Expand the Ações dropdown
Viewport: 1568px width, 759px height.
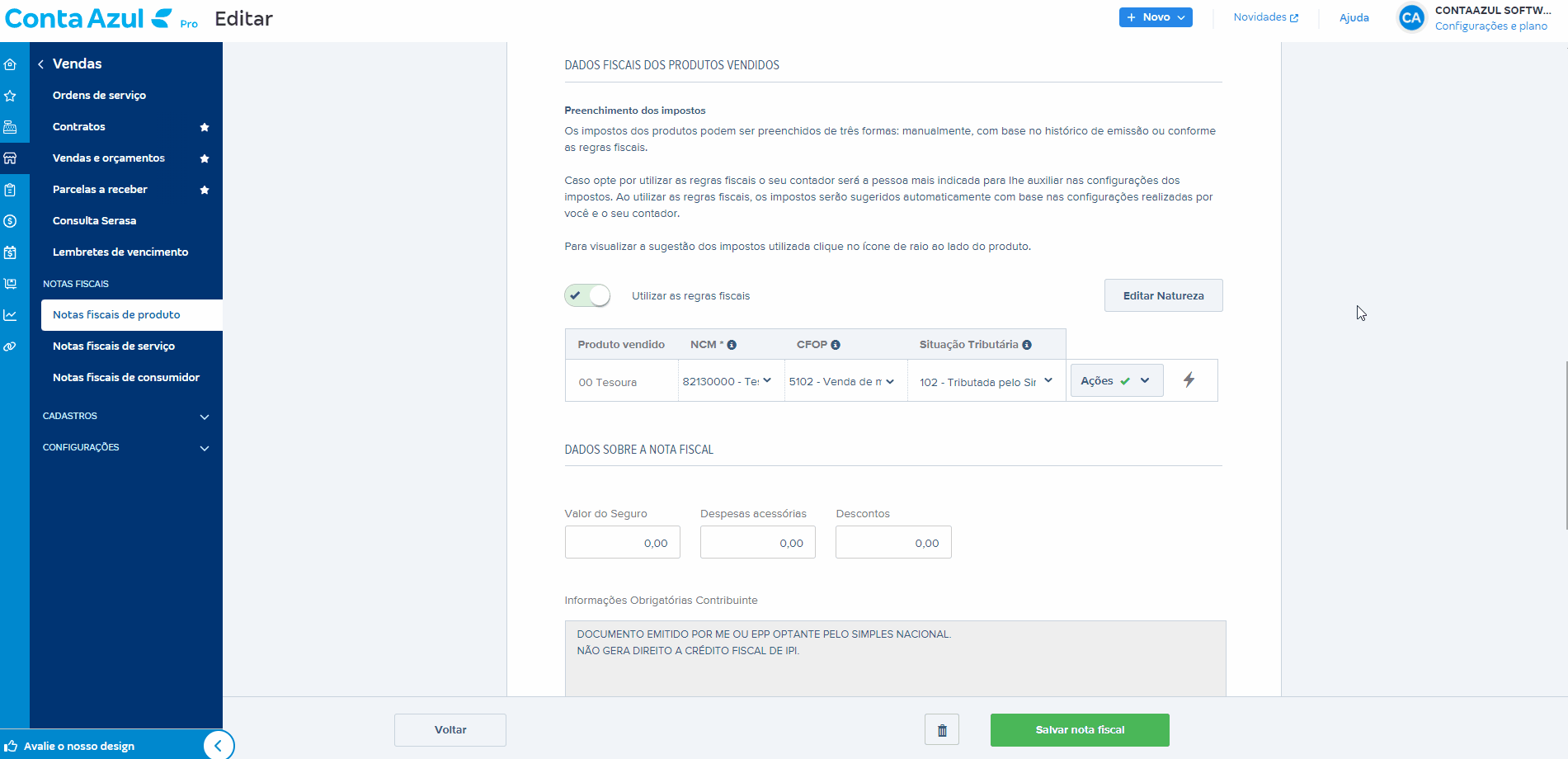click(x=1117, y=380)
